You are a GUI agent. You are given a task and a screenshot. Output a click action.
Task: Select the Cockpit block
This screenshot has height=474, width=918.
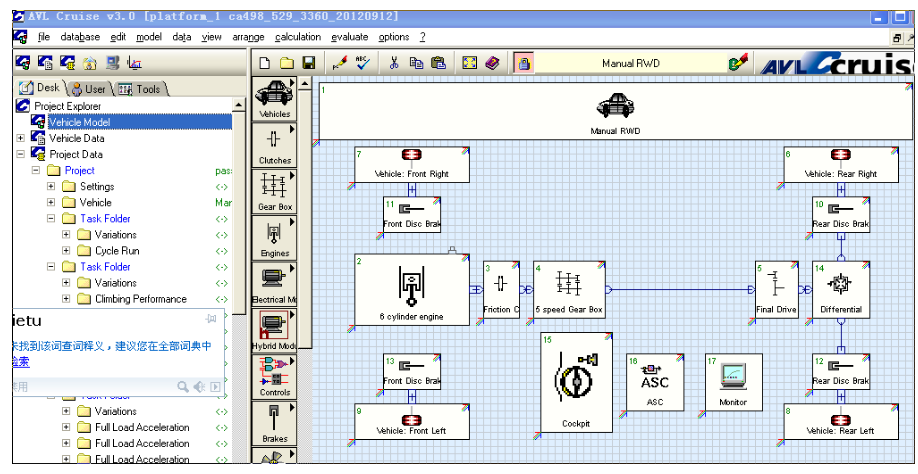pos(576,383)
